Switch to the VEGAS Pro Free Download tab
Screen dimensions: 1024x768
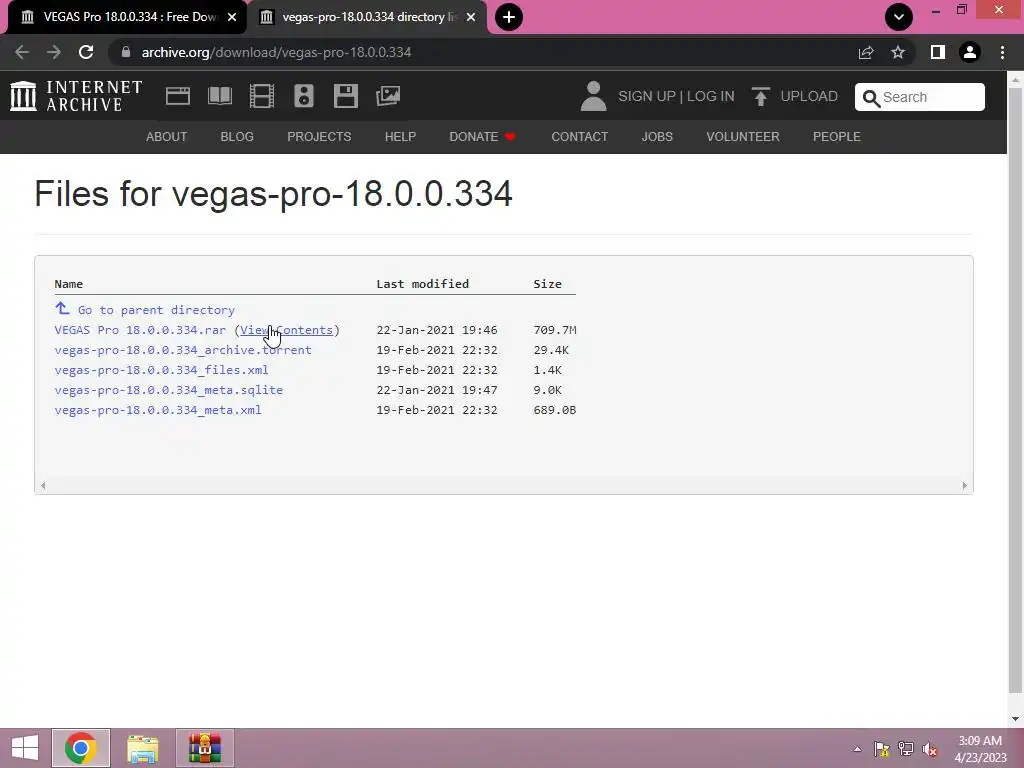tap(127, 17)
